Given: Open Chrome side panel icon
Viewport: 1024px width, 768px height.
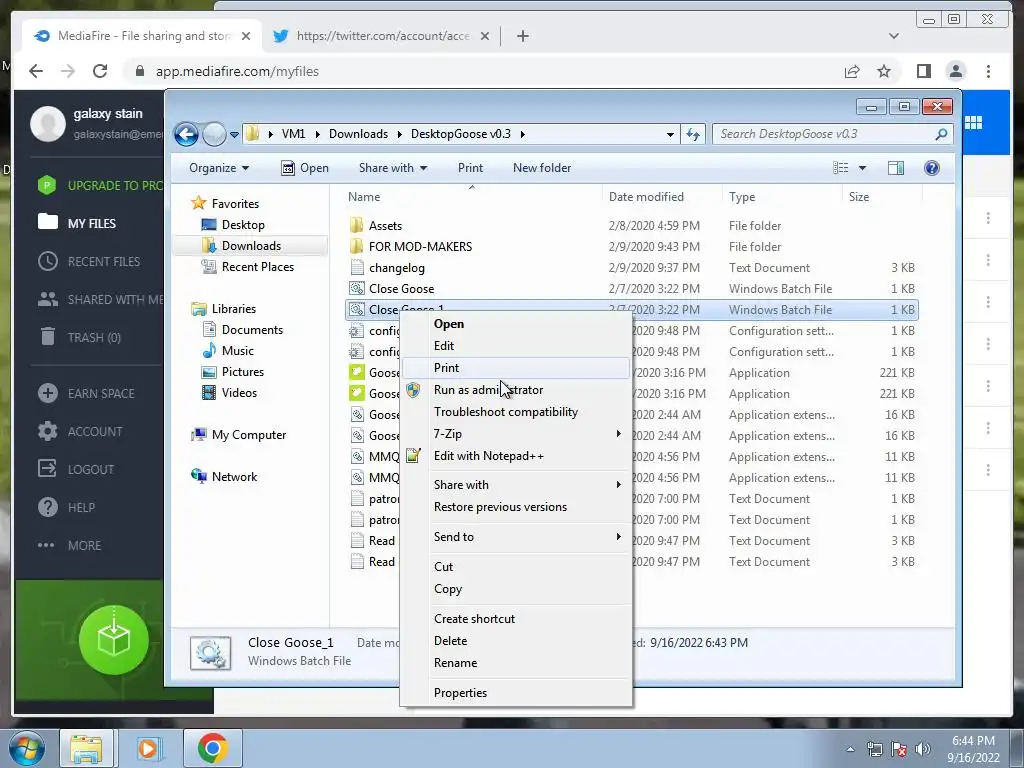Looking at the screenshot, I should tap(923, 71).
